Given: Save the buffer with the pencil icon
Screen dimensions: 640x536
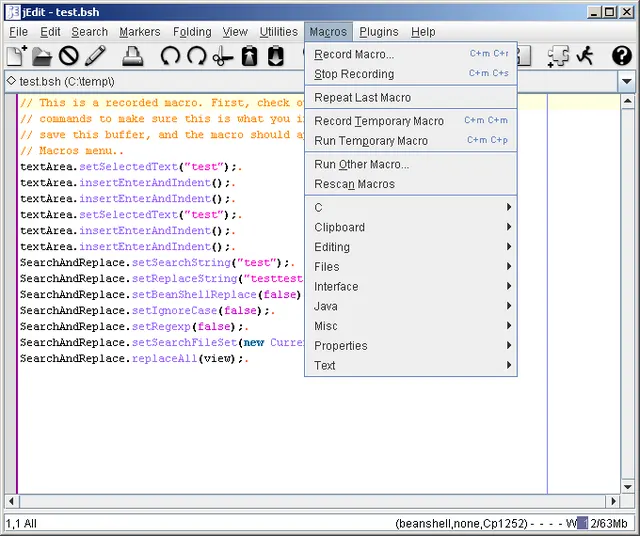Looking at the screenshot, I should tap(95, 56).
